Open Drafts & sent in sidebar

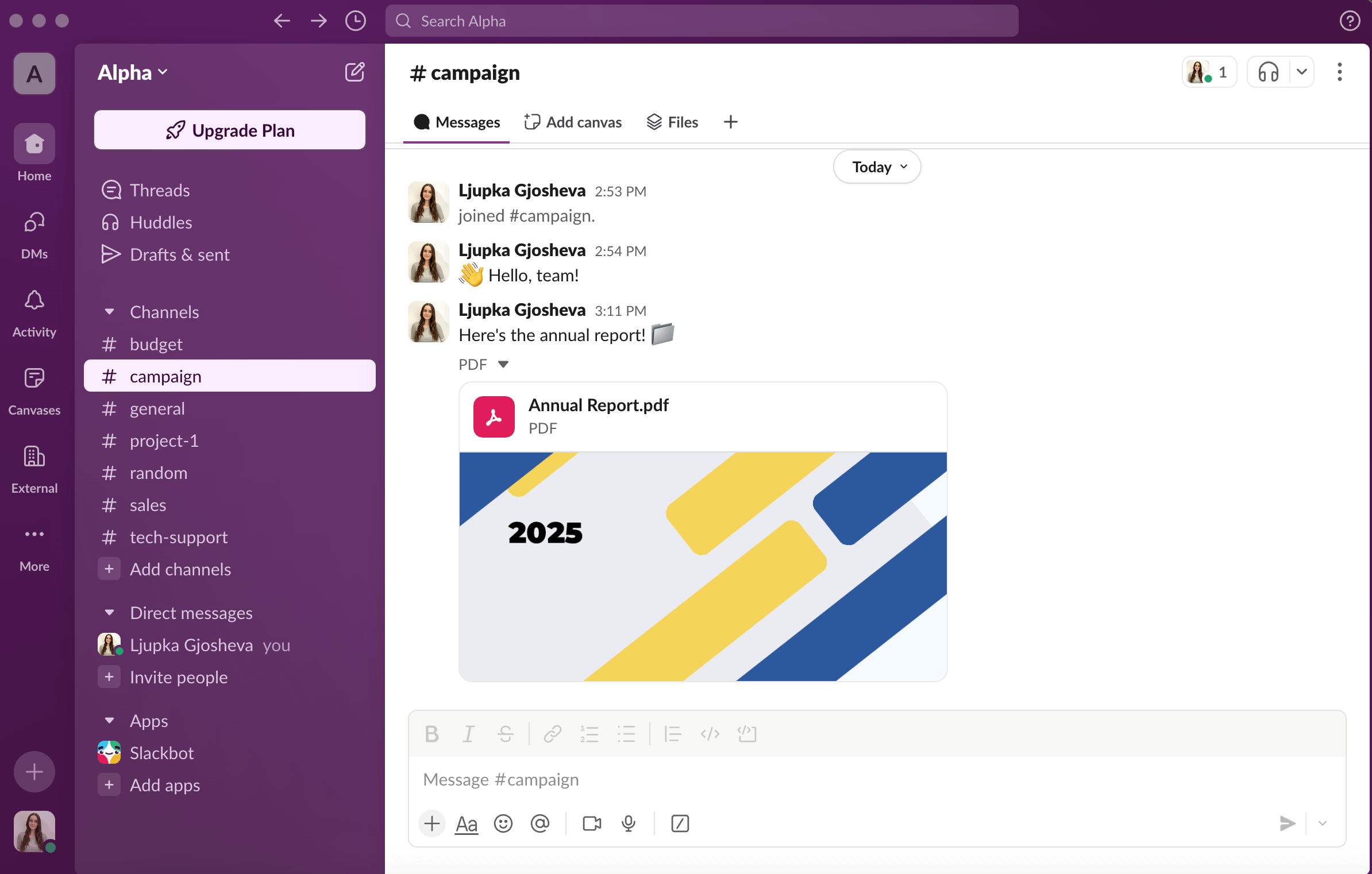229,254
